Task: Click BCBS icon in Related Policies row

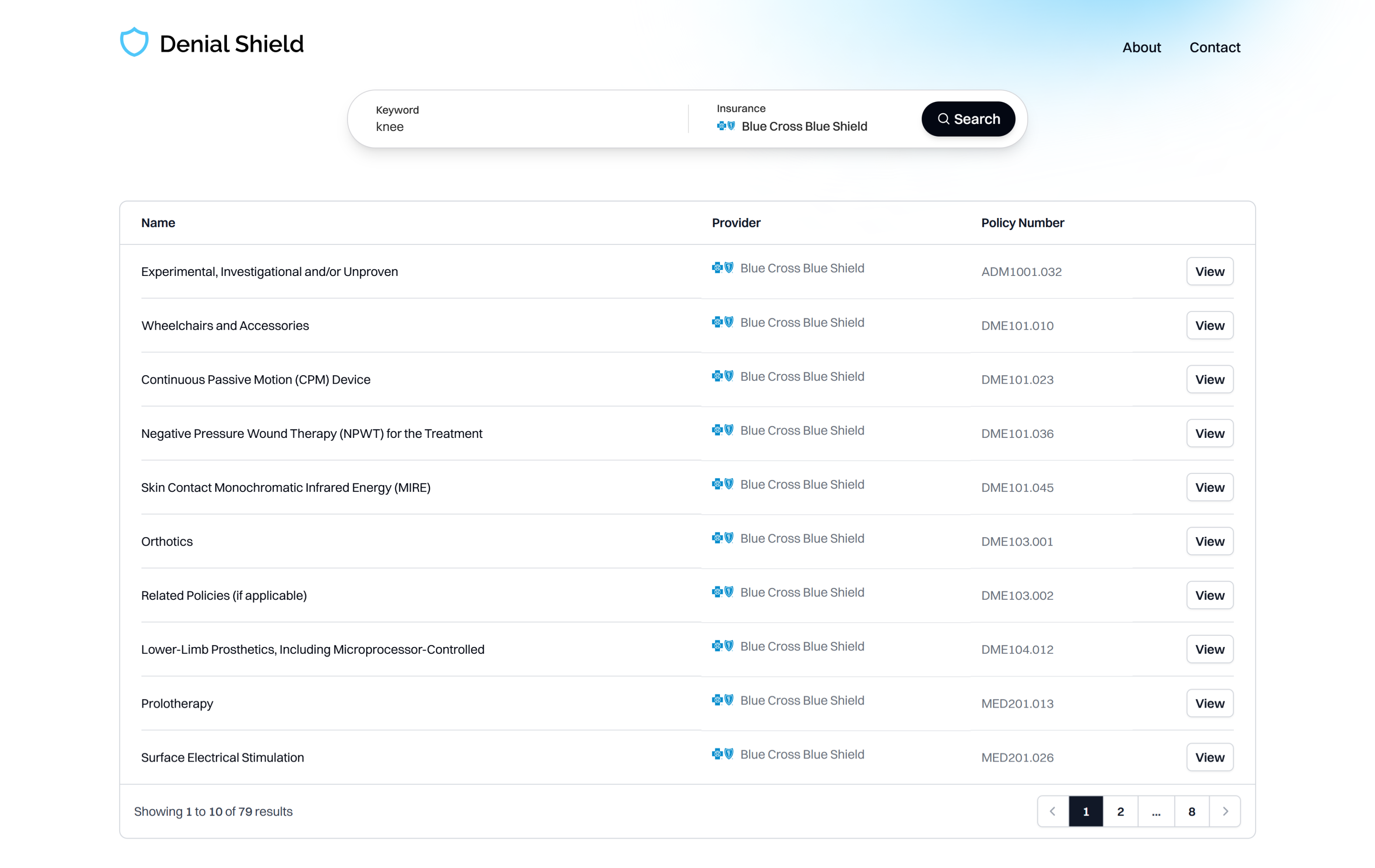Action: 722,592
